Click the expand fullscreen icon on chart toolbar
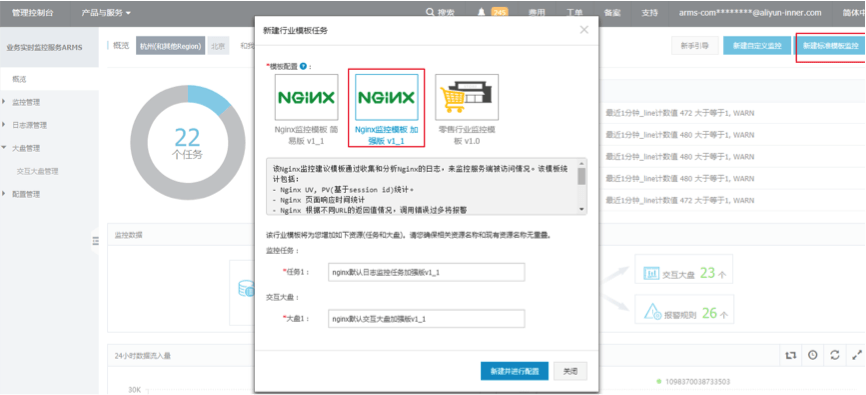866x395 pixels. [857, 355]
